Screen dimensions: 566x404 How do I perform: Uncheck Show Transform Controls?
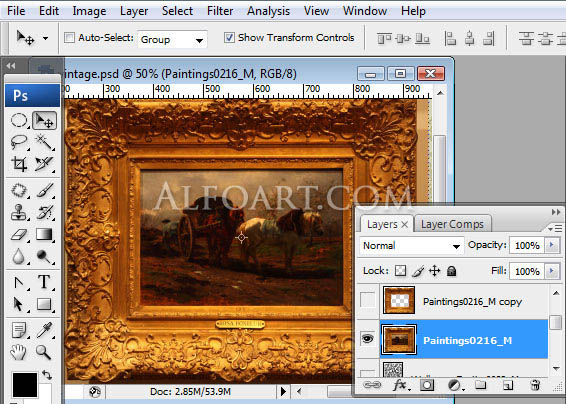[x=229, y=38]
